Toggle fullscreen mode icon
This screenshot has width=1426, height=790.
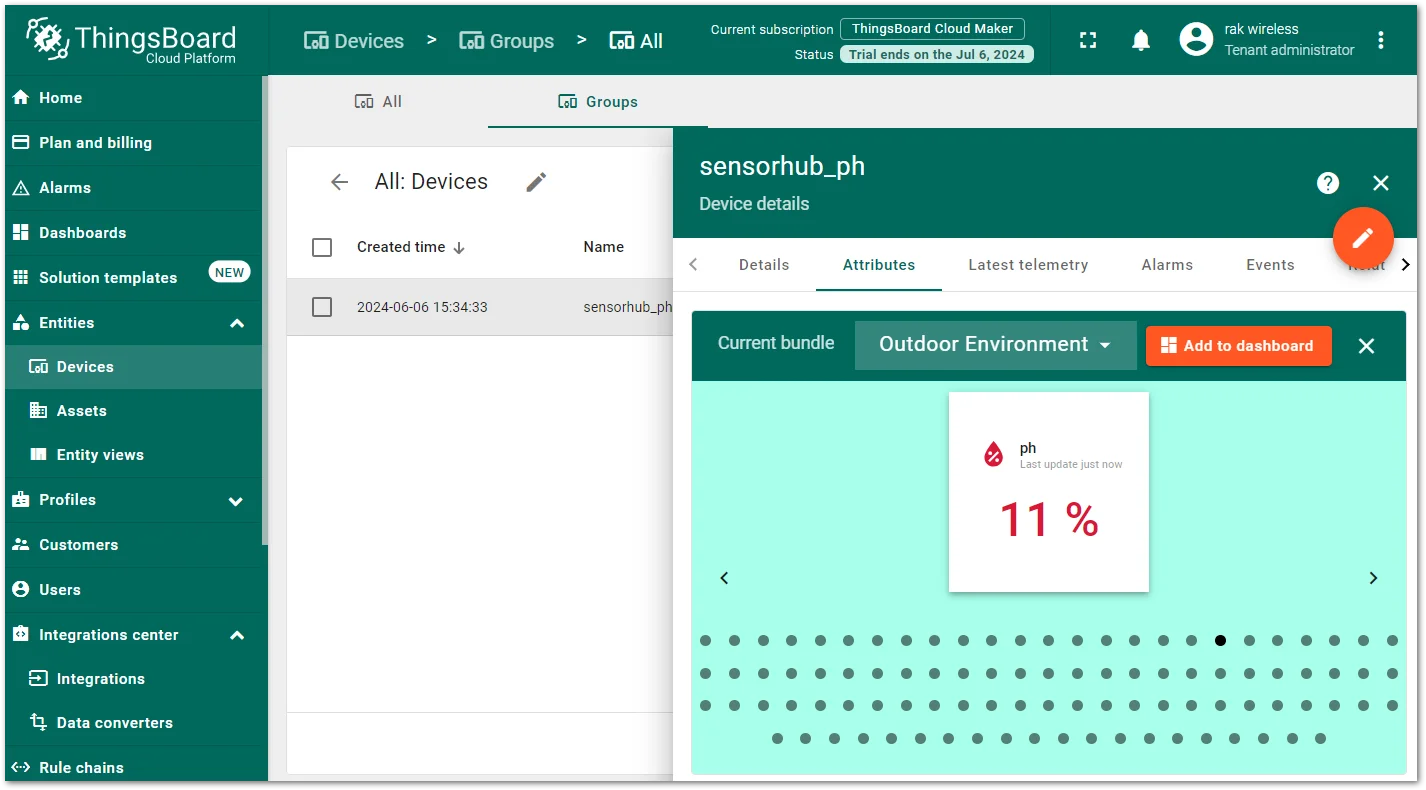pos(1088,40)
